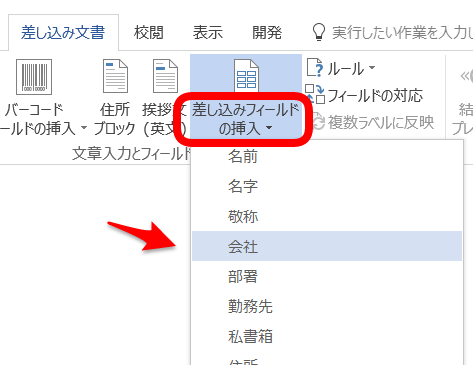Viewport: 473px width, 365px height.
Task: Choose 名前 in the dropdown list
Action: tap(327, 156)
